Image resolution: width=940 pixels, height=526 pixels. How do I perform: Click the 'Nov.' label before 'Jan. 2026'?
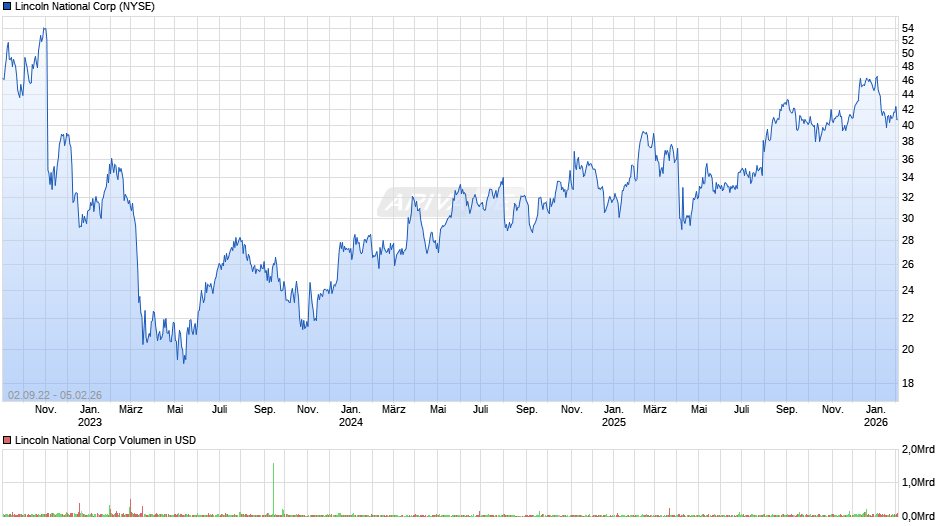pos(832,410)
